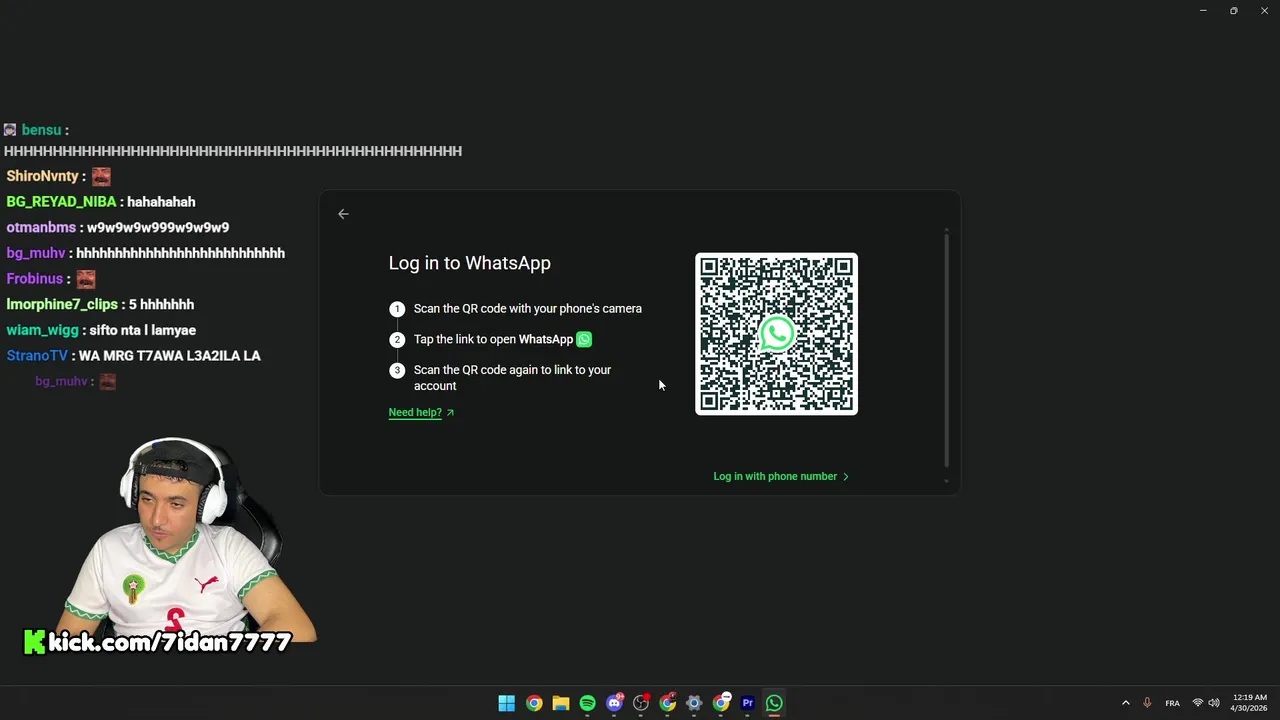Click the WhatsApp taskbar icon
Viewport: 1280px width, 720px height.
point(774,703)
